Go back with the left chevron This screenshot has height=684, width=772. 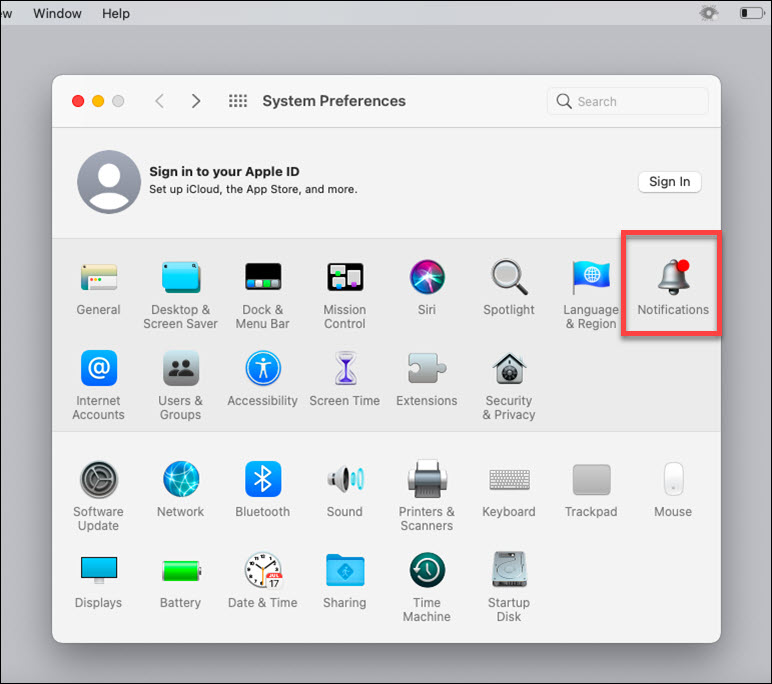tap(160, 101)
